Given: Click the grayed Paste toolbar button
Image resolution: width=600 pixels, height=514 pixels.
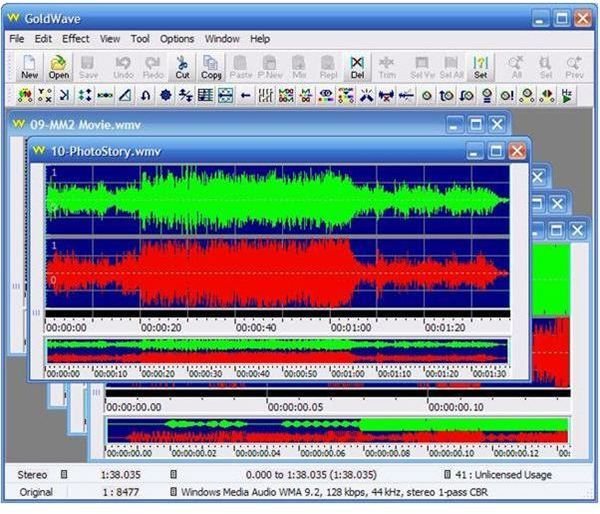Looking at the screenshot, I should click(240, 67).
